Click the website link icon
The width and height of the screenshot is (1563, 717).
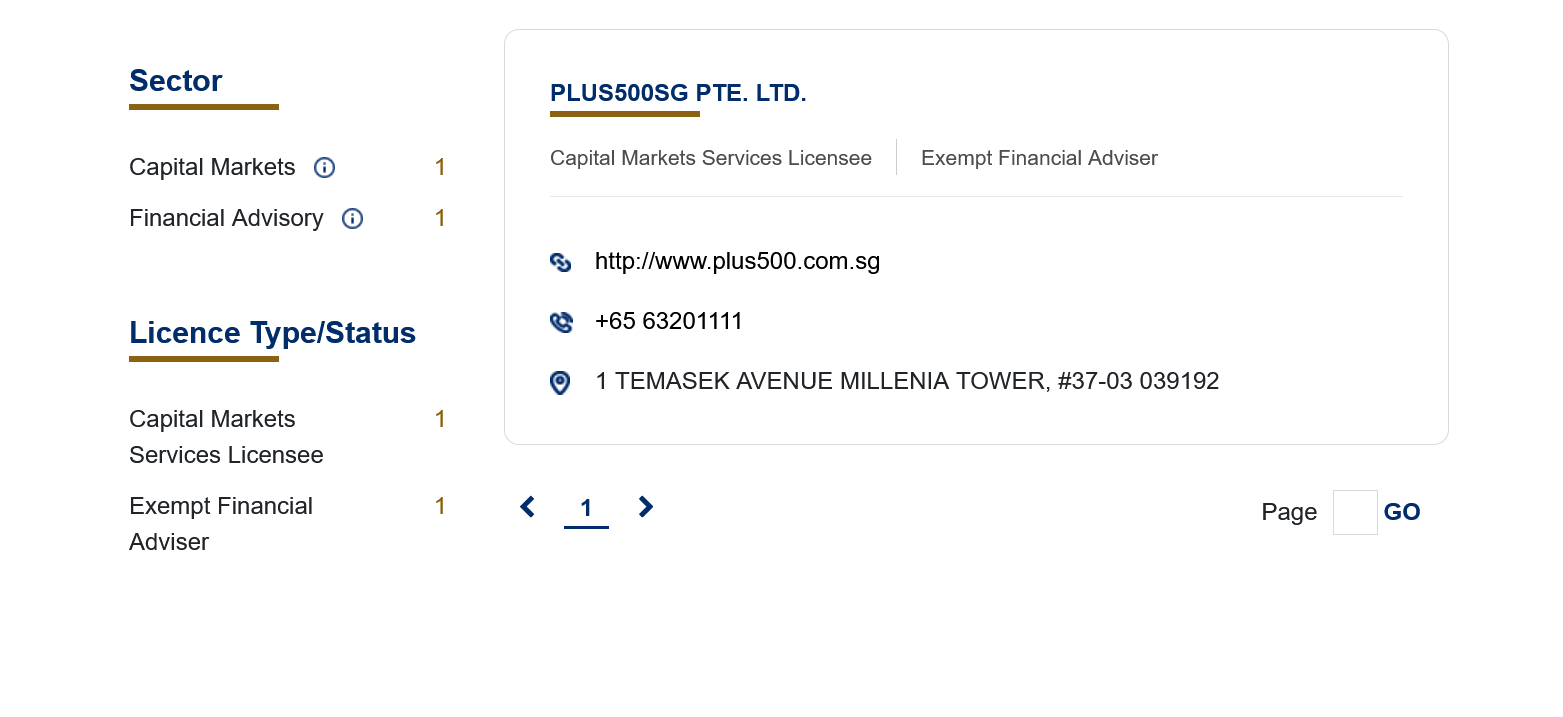[561, 262]
